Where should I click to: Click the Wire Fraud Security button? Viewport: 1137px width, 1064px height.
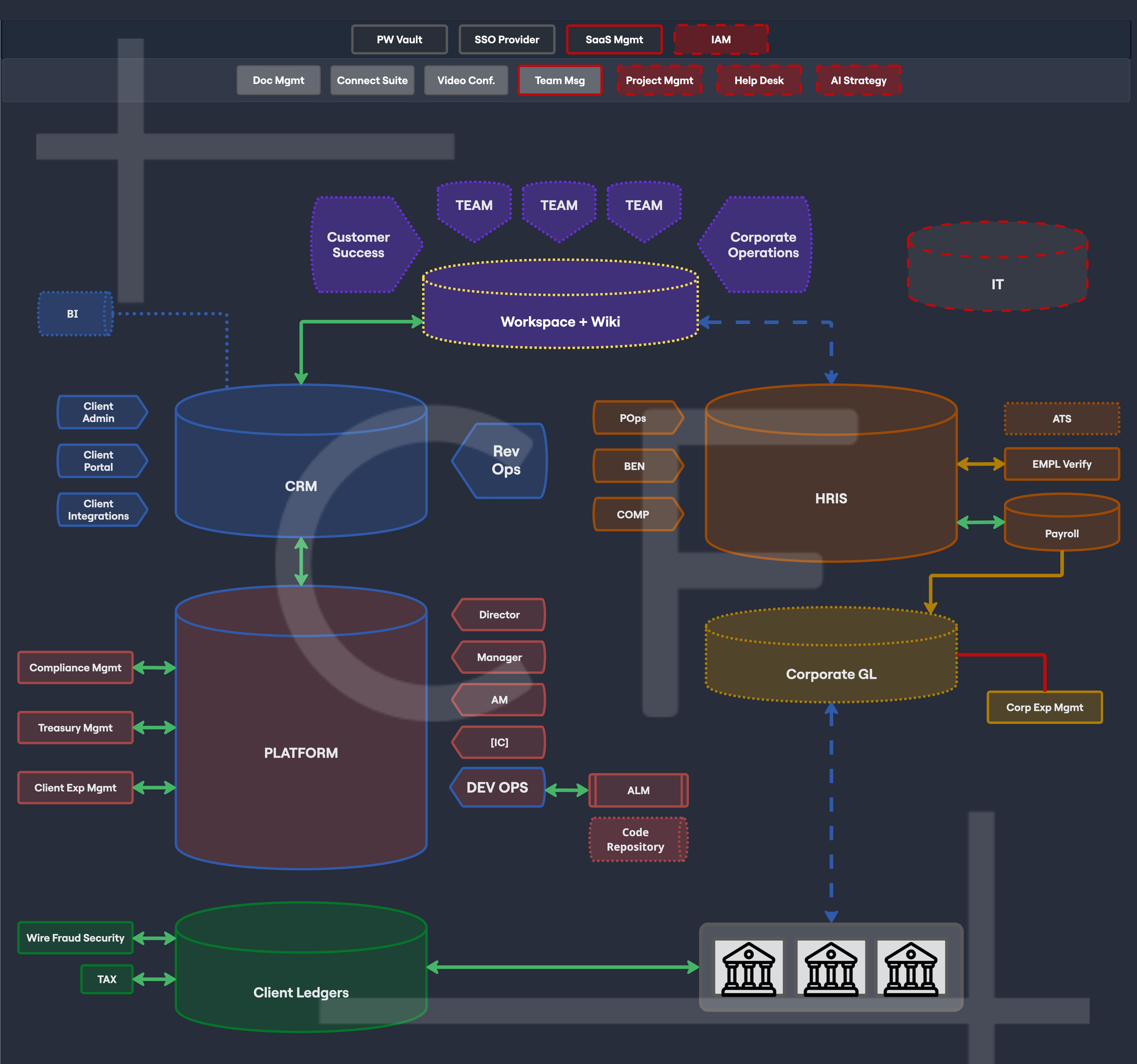click(x=75, y=938)
